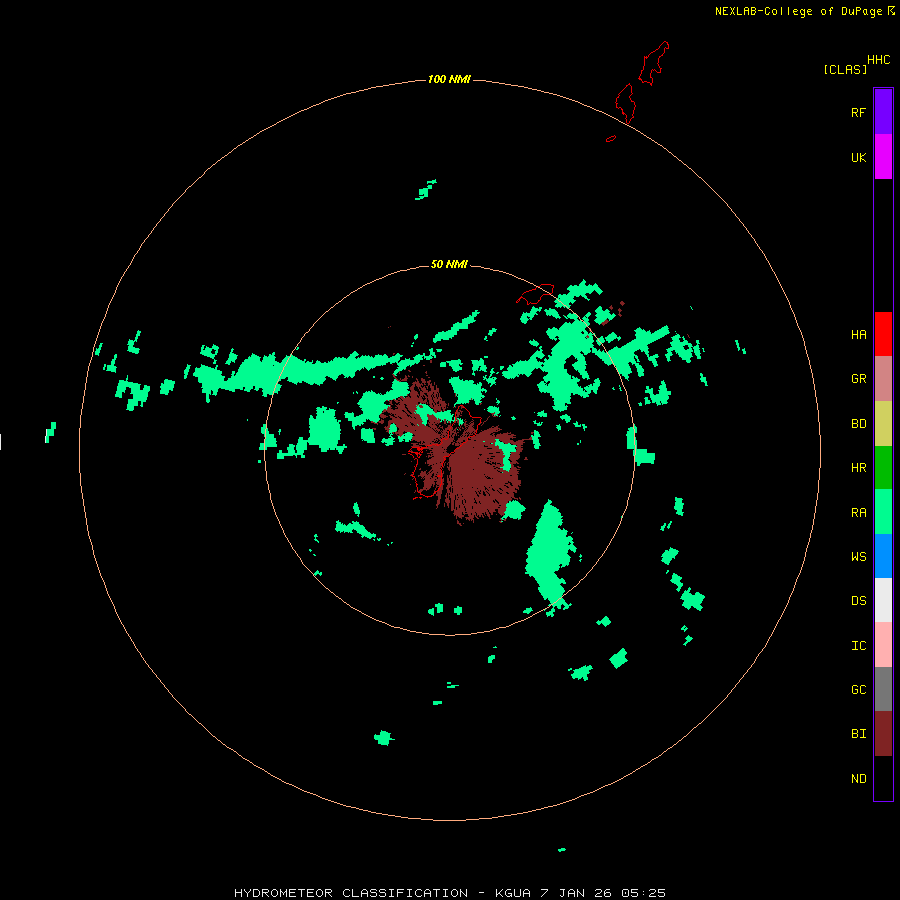Click the BD legend label

(x=858, y=424)
